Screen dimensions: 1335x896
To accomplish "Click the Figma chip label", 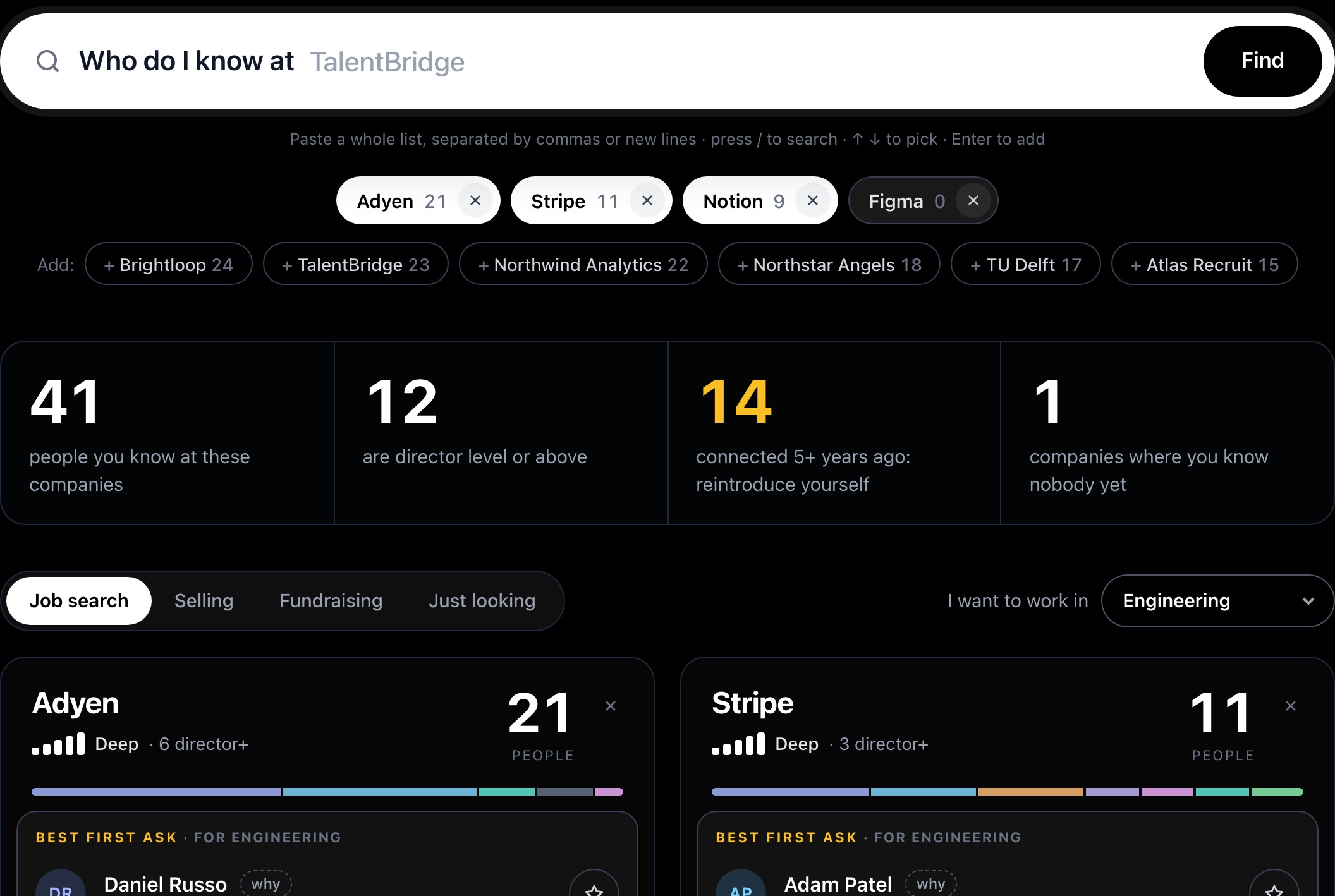I will 896,202.
